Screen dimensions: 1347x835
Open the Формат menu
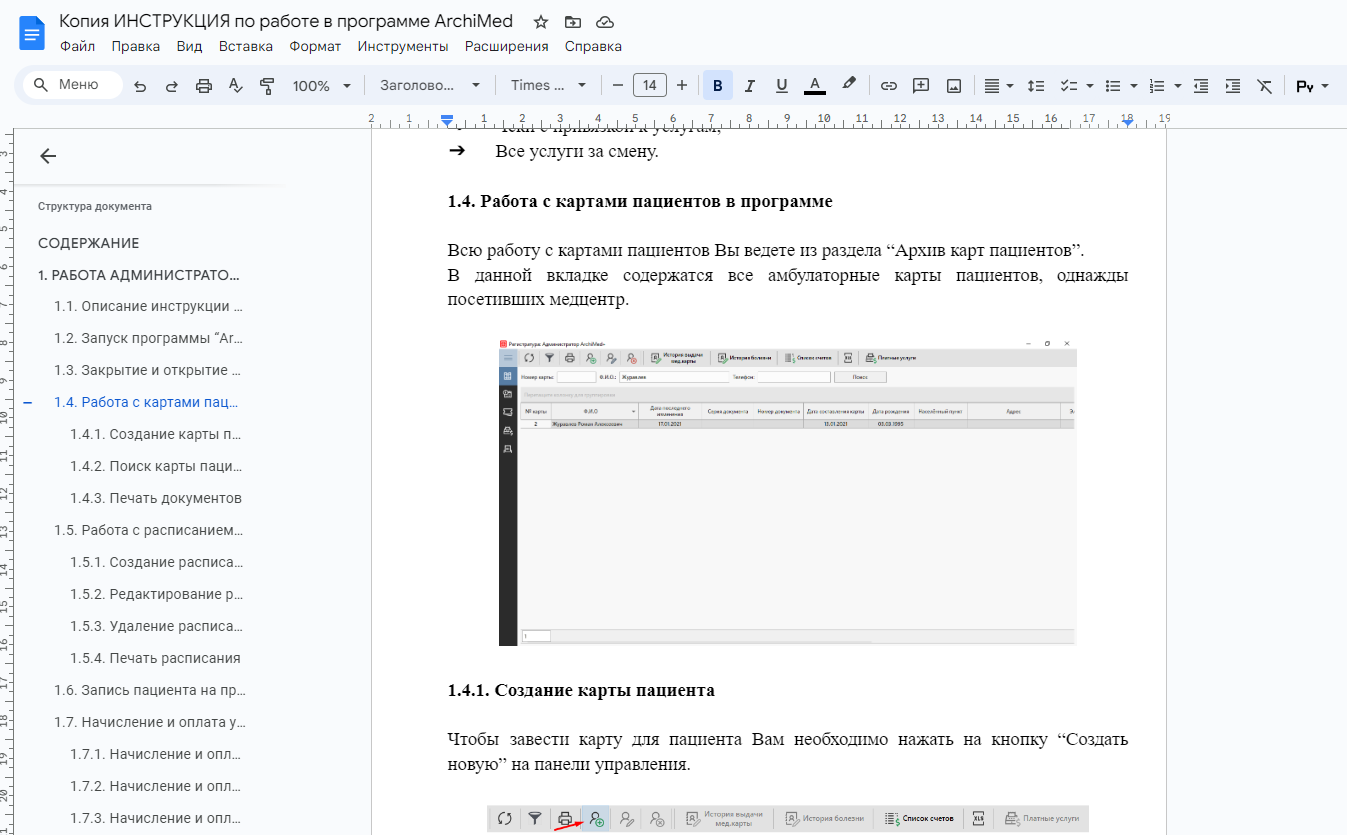[x=315, y=46]
